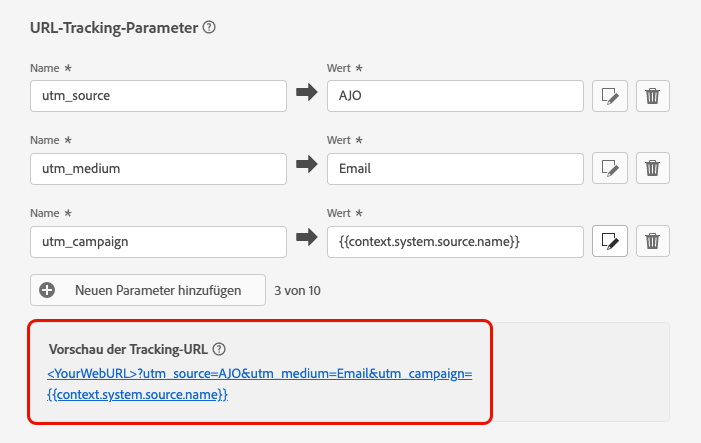This screenshot has width=701, height=443.
Task: Click the arrow icon next to utm_source
Action: pos(306,95)
